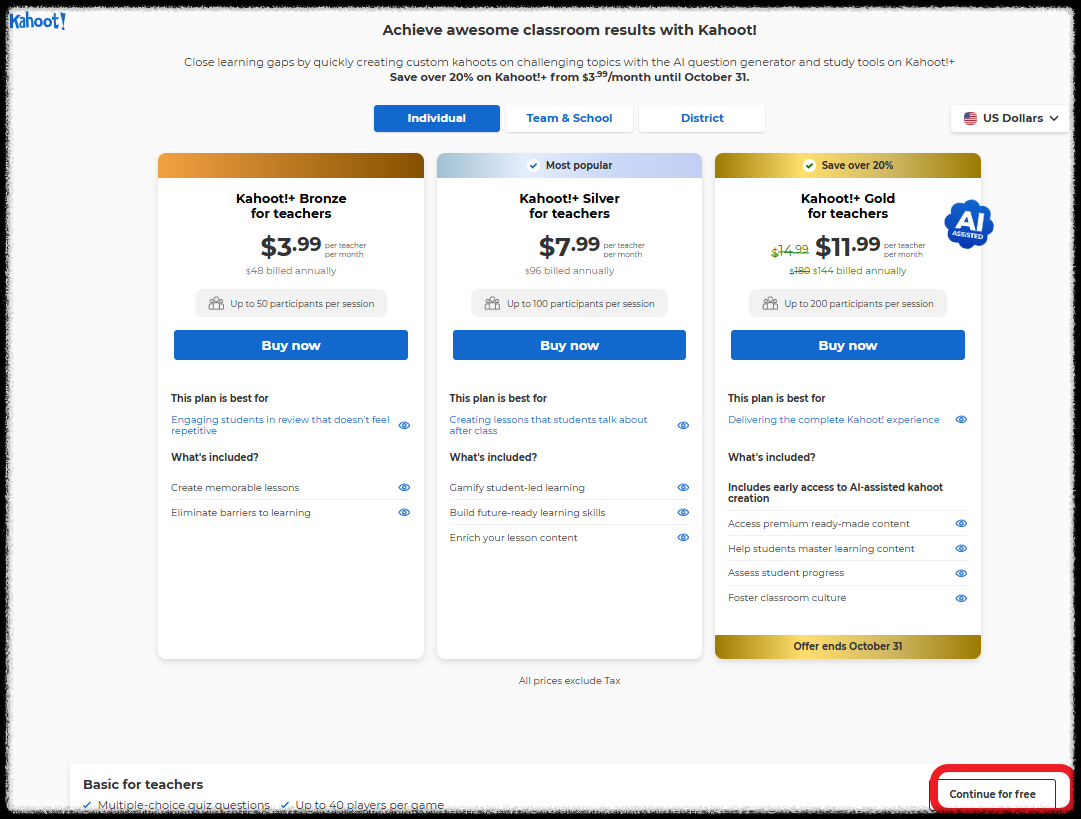The image size is (1081, 819).
Task: Click Up to 50 participants per session pill
Action: pos(291,303)
